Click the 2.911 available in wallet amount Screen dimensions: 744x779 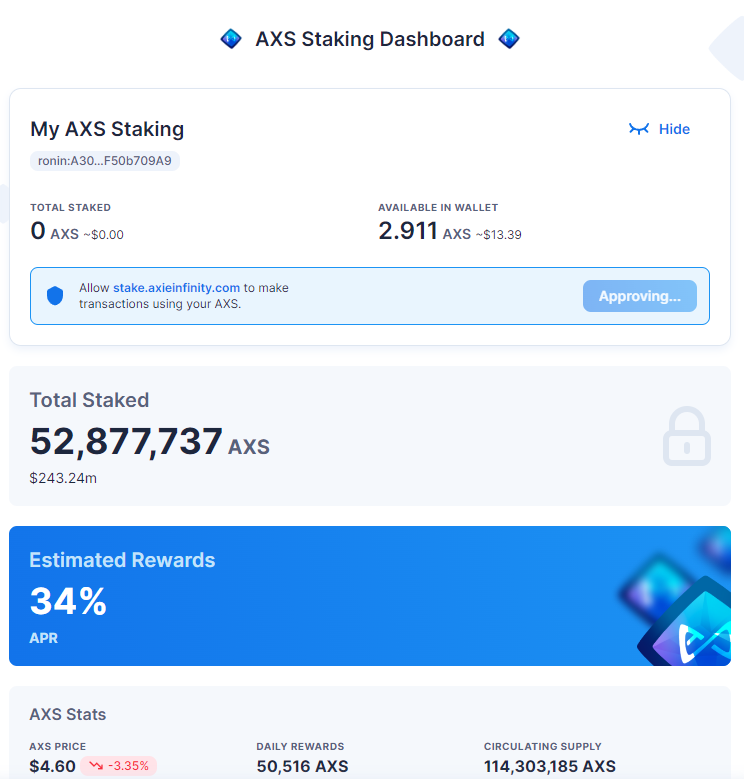(x=408, y=231)
